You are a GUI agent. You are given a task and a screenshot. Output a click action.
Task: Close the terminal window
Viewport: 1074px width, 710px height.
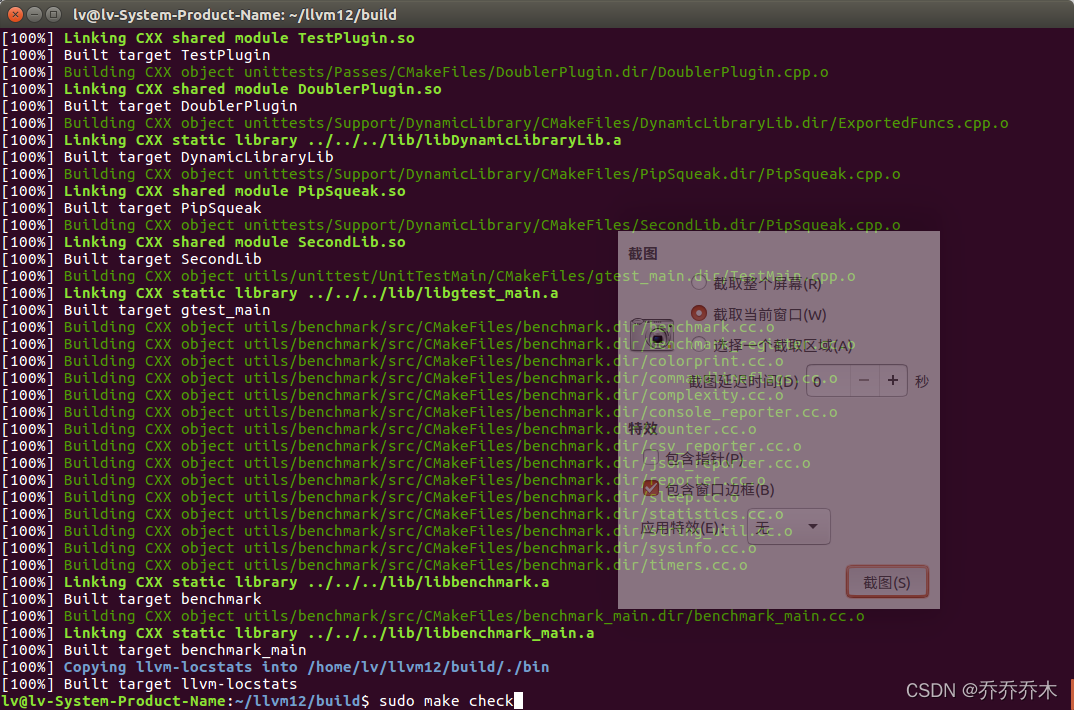coord(15,14)
